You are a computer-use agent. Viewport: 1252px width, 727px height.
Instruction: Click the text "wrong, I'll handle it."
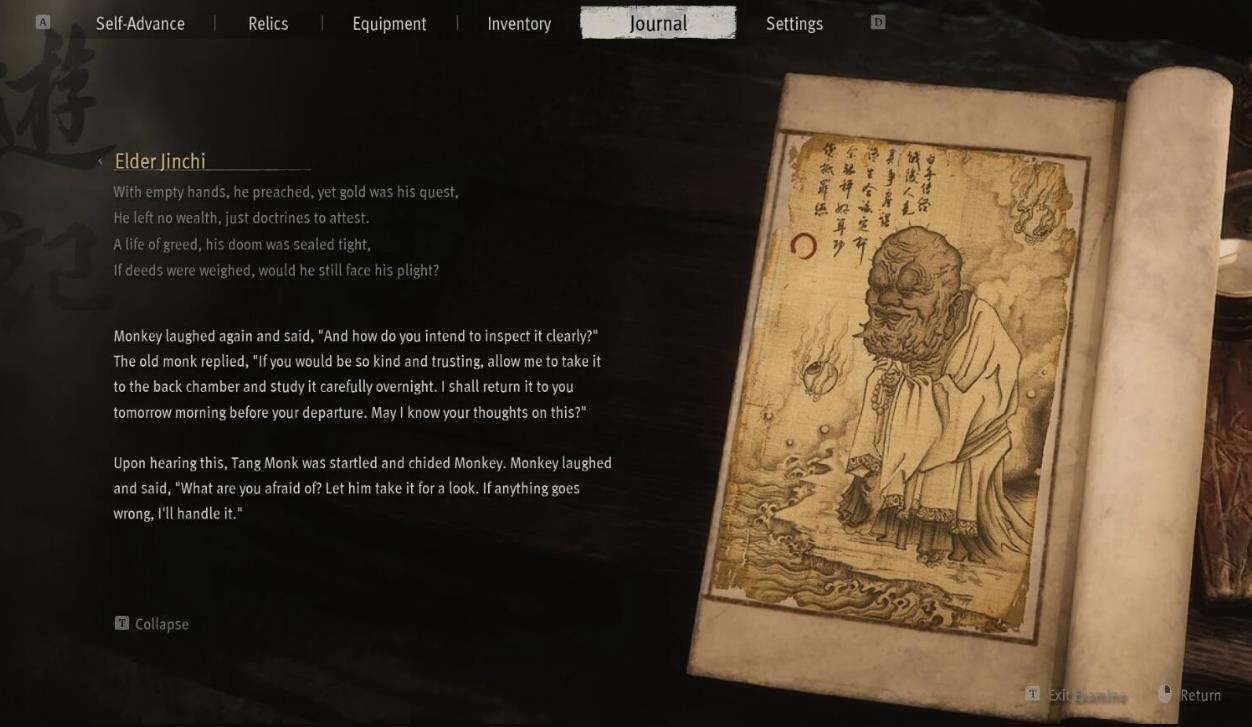click(178, 514)
